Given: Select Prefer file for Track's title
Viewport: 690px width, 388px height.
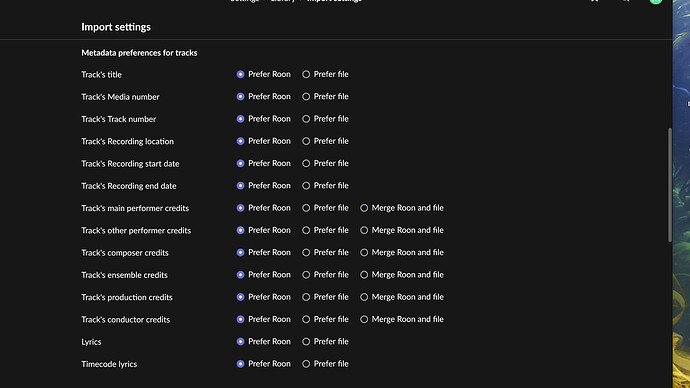Looking at the screenshot, I should click(306, 74).
